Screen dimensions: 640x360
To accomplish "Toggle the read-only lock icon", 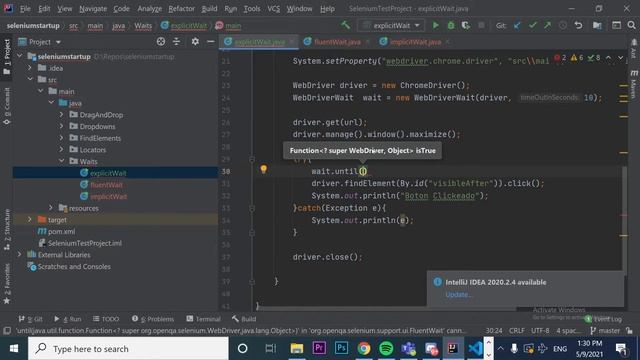I will [x=630, y=330].
